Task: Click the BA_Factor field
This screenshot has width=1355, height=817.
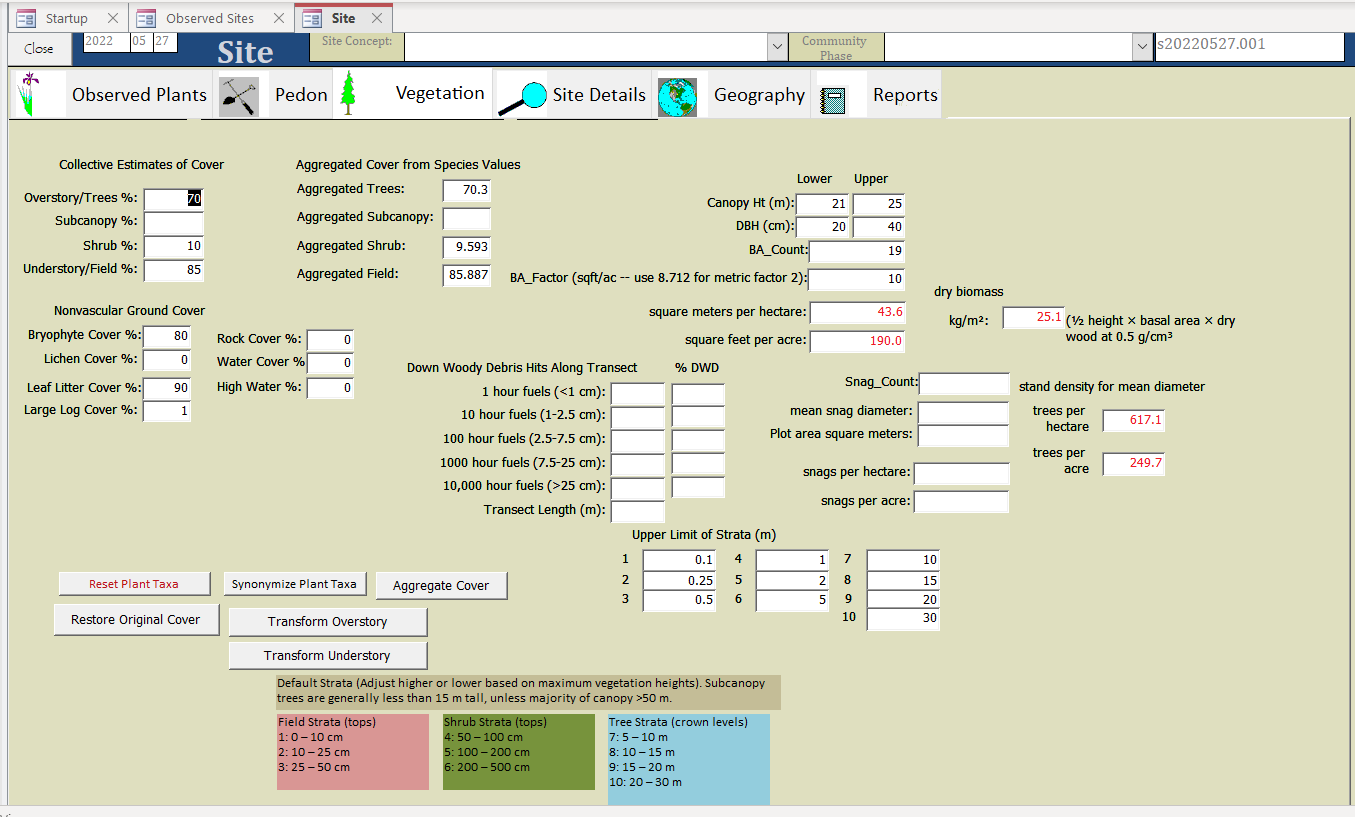Action: click(x=858, y=279)
